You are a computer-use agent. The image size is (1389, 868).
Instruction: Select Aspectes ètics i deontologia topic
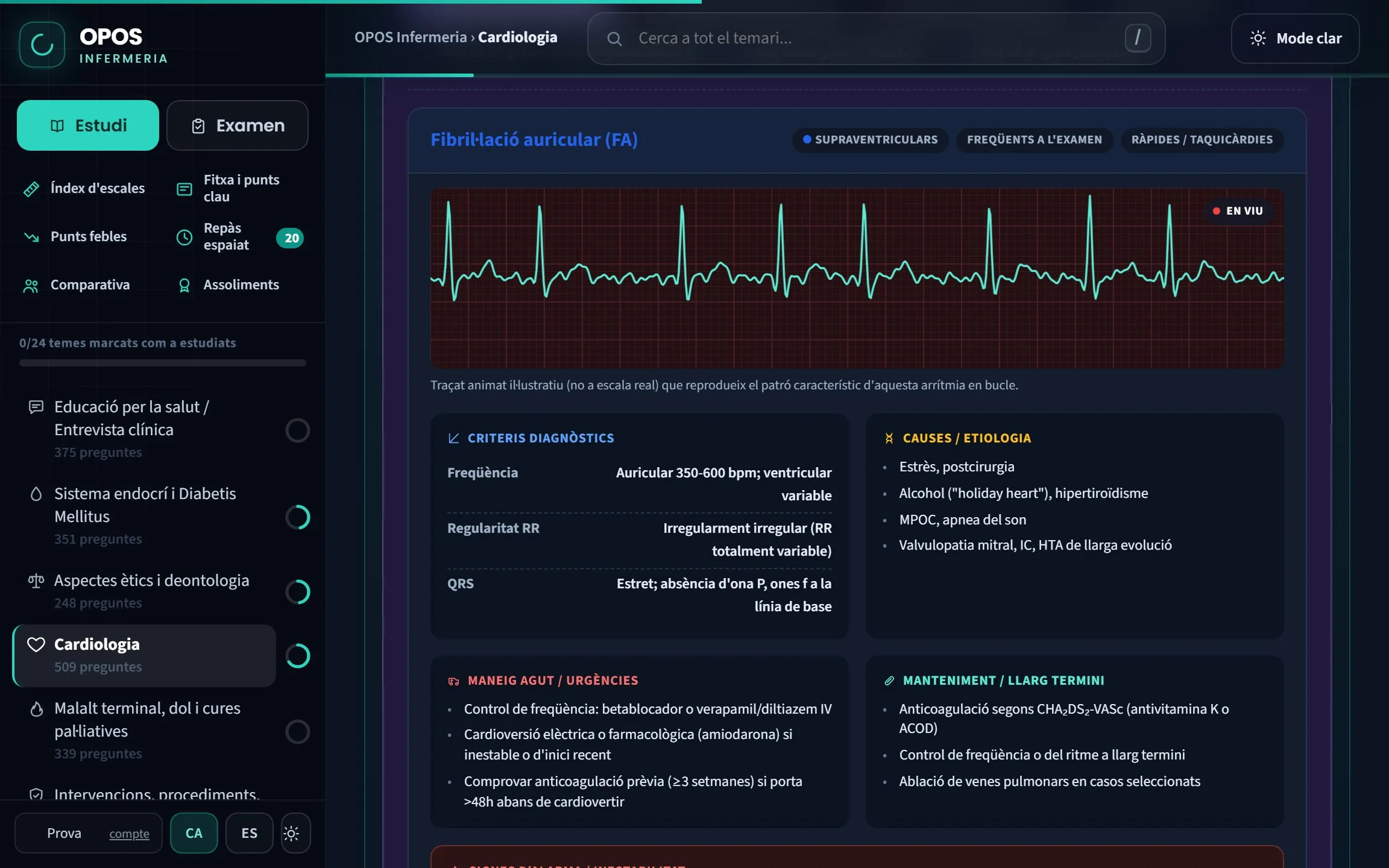[x=145, y=591]
